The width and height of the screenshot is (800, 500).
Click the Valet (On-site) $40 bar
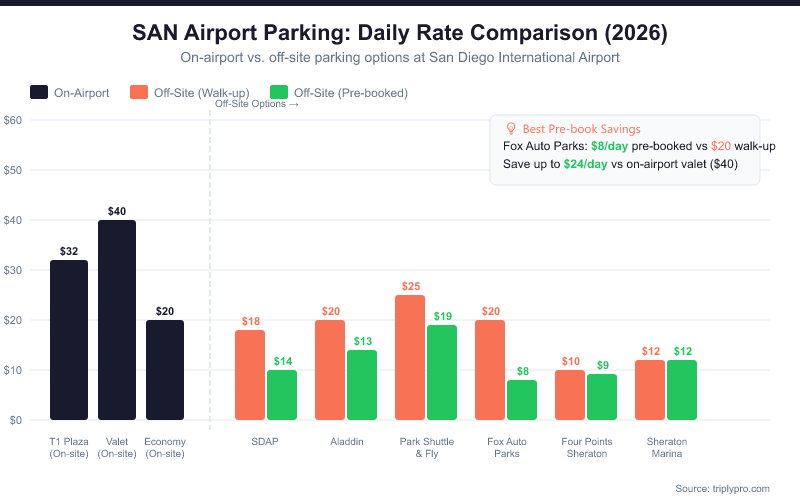click(117, 320)
